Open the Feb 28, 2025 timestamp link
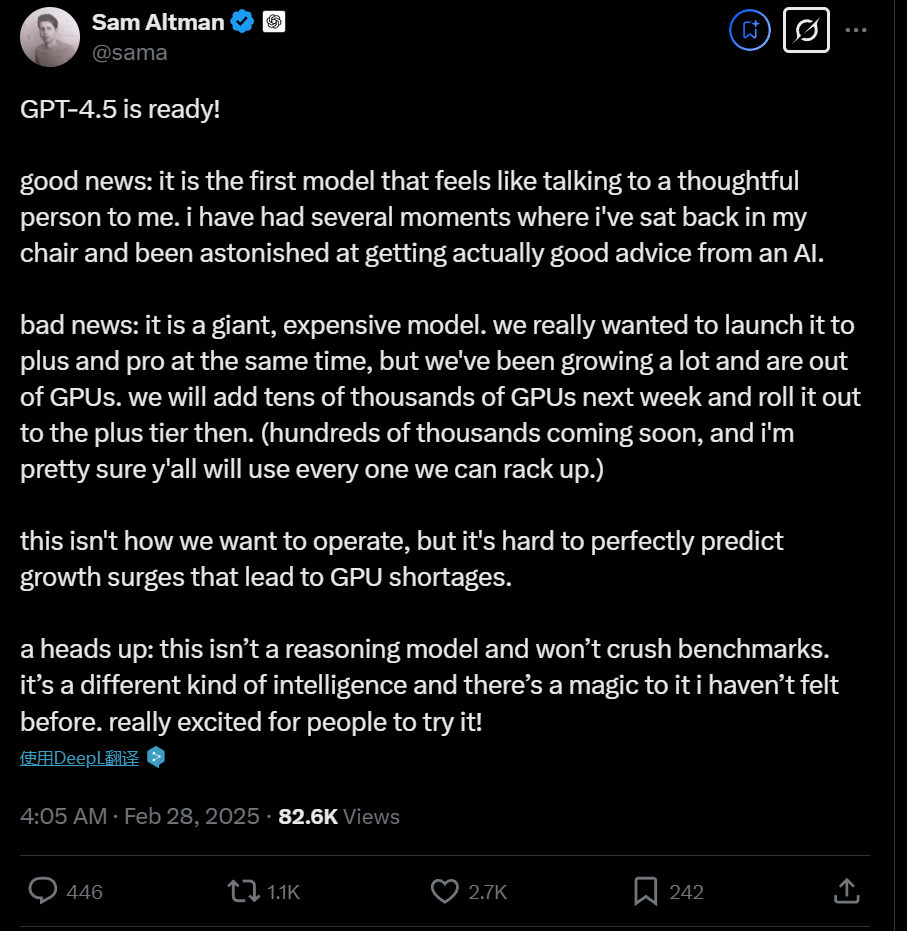This screenshot has width=907, height=931. [135, 816]
